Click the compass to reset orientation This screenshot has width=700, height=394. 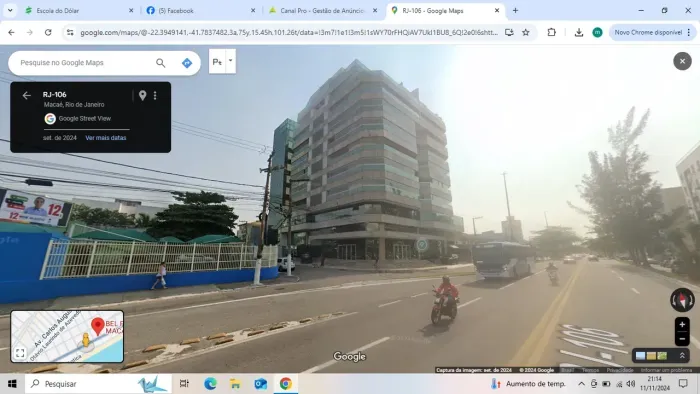click(x=682, y=299)
